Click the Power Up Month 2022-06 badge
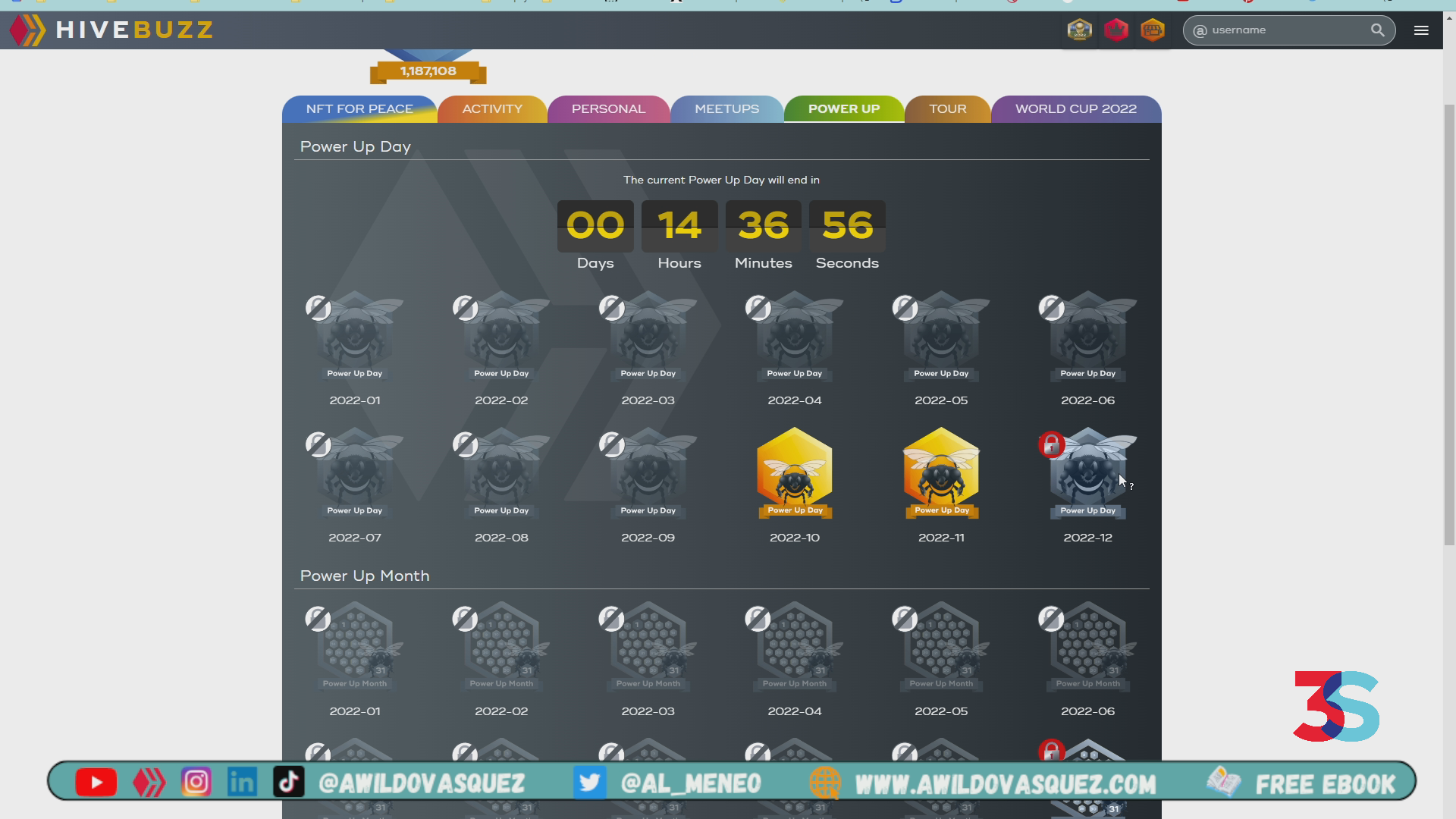Image resolution: width=1456 pixels, height=819 pixels. 1087,647
